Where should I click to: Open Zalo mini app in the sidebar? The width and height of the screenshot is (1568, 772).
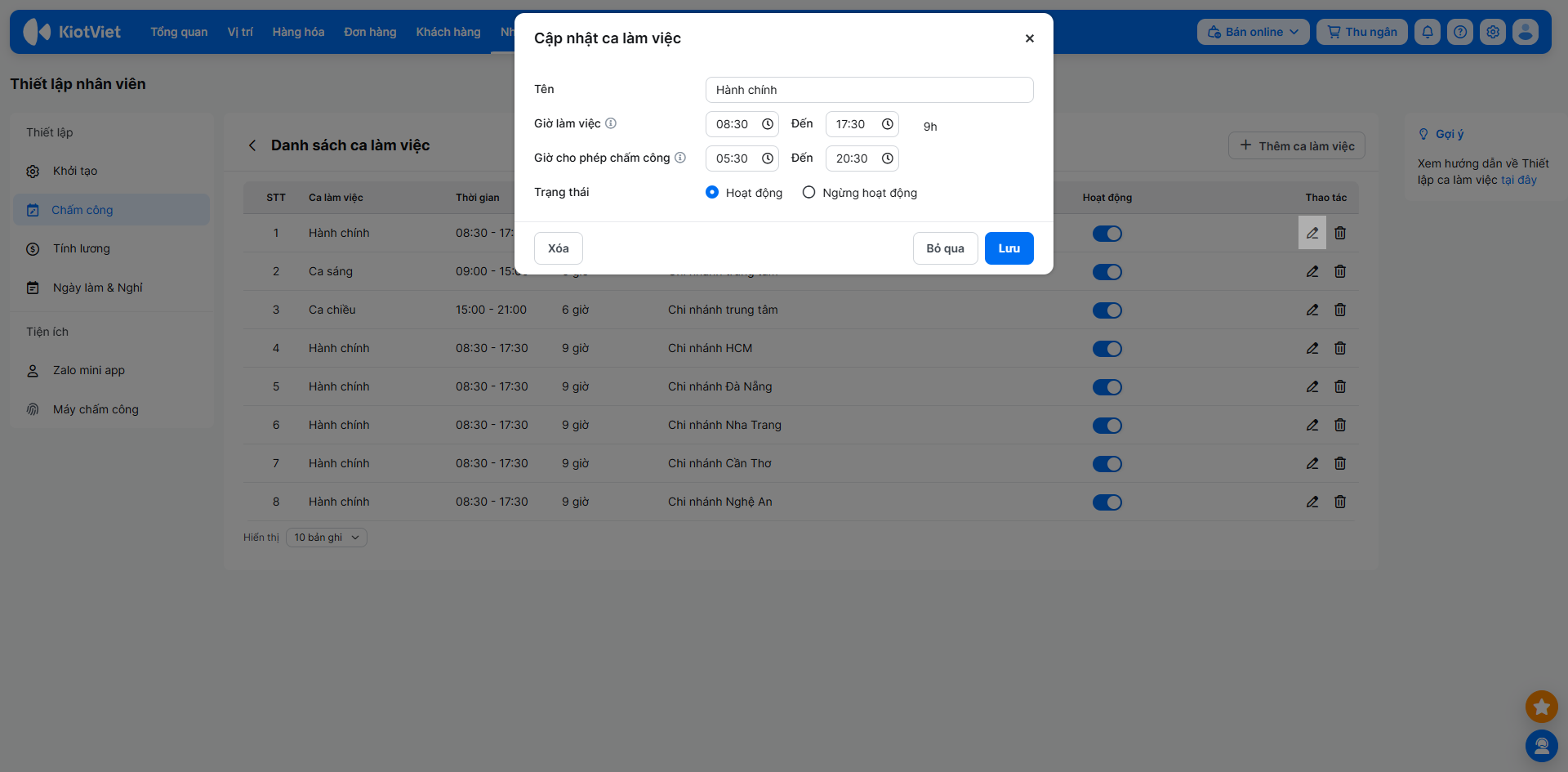click(x=112, y=370)
